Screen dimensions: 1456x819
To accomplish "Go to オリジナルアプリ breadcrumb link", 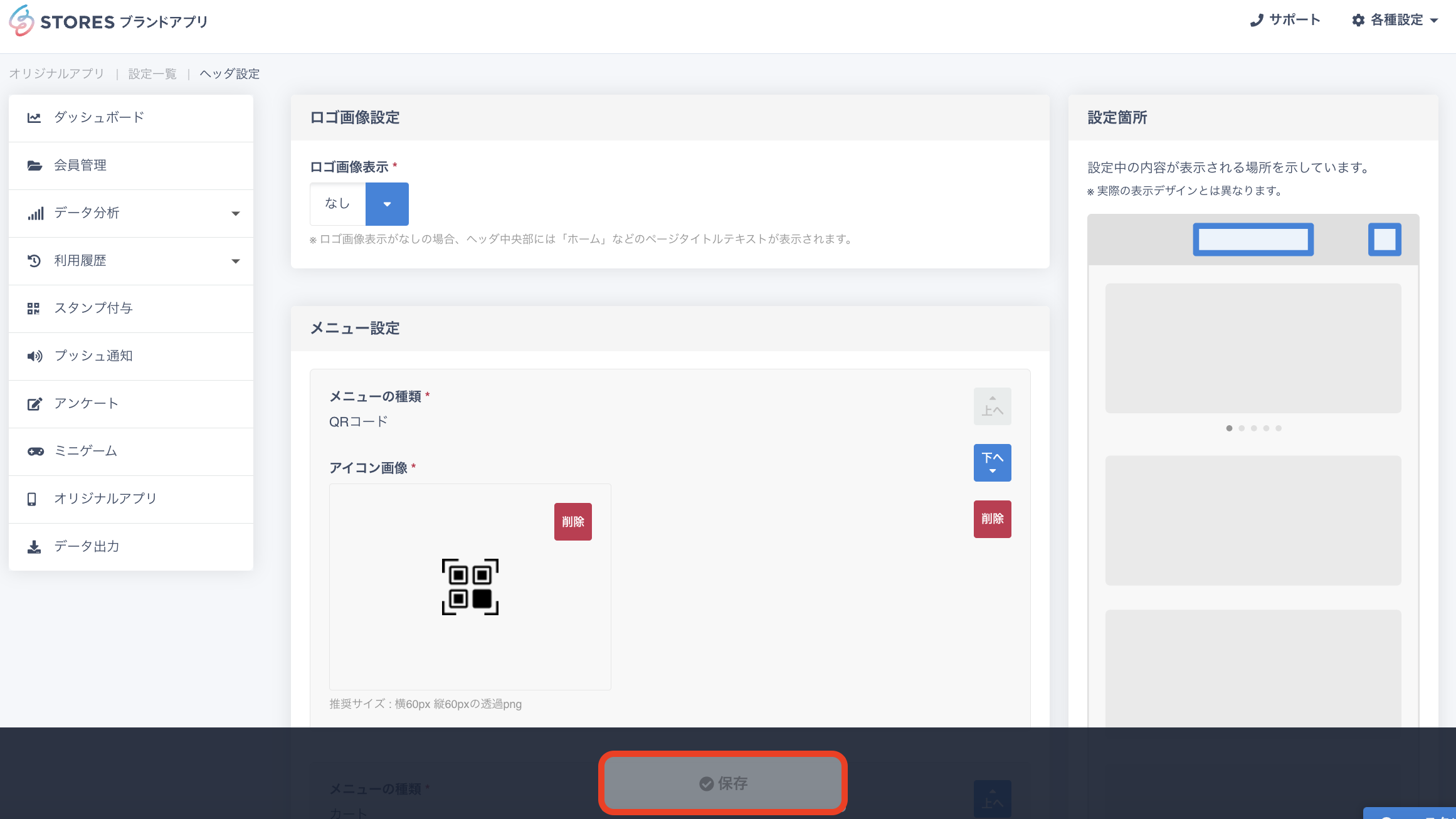I will (56, 74).
